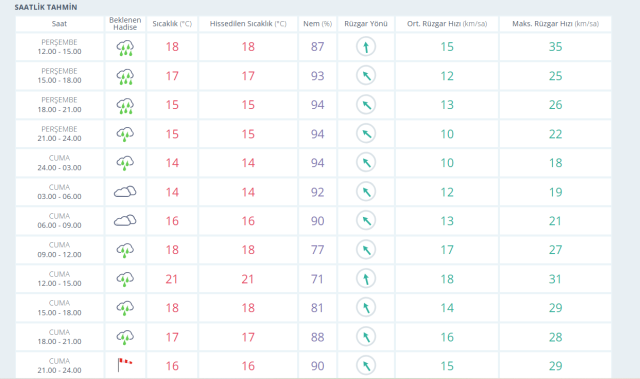Click the Ort. Rüzgar Hızı column header
Viewport: 640px width, 379px height.
447,24
